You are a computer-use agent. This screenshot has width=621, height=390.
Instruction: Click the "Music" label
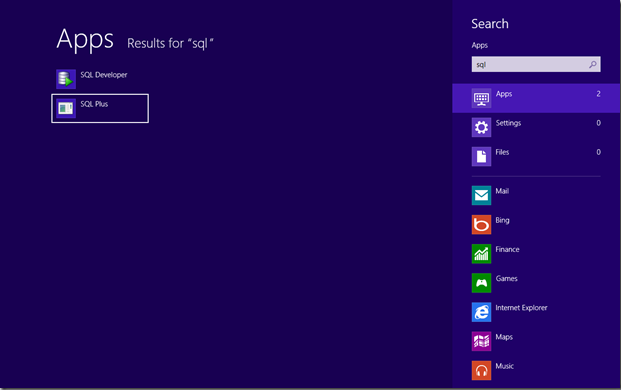(505, 366)
